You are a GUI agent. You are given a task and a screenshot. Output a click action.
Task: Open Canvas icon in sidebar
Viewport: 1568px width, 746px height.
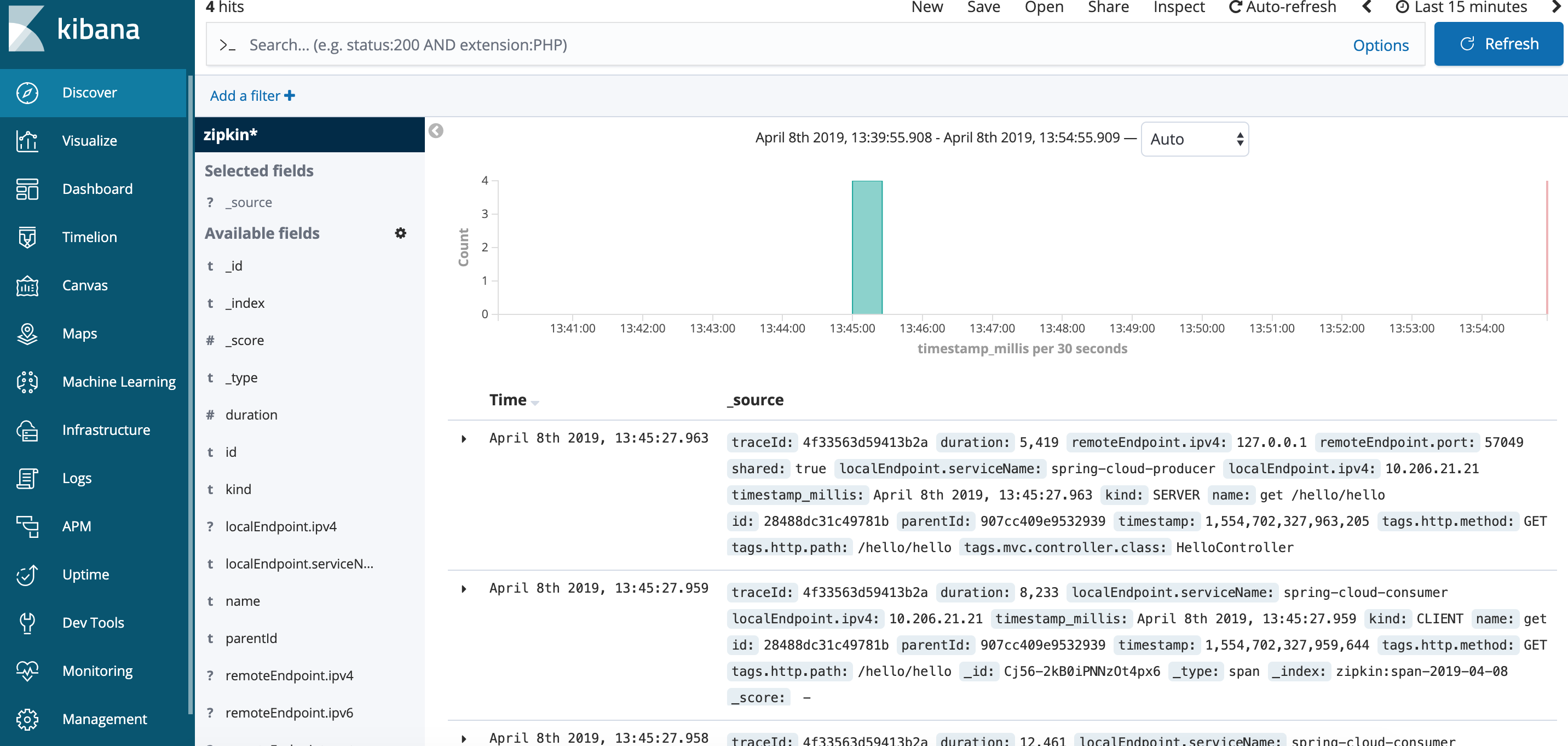pyautogui.click(x=27, y=285)
